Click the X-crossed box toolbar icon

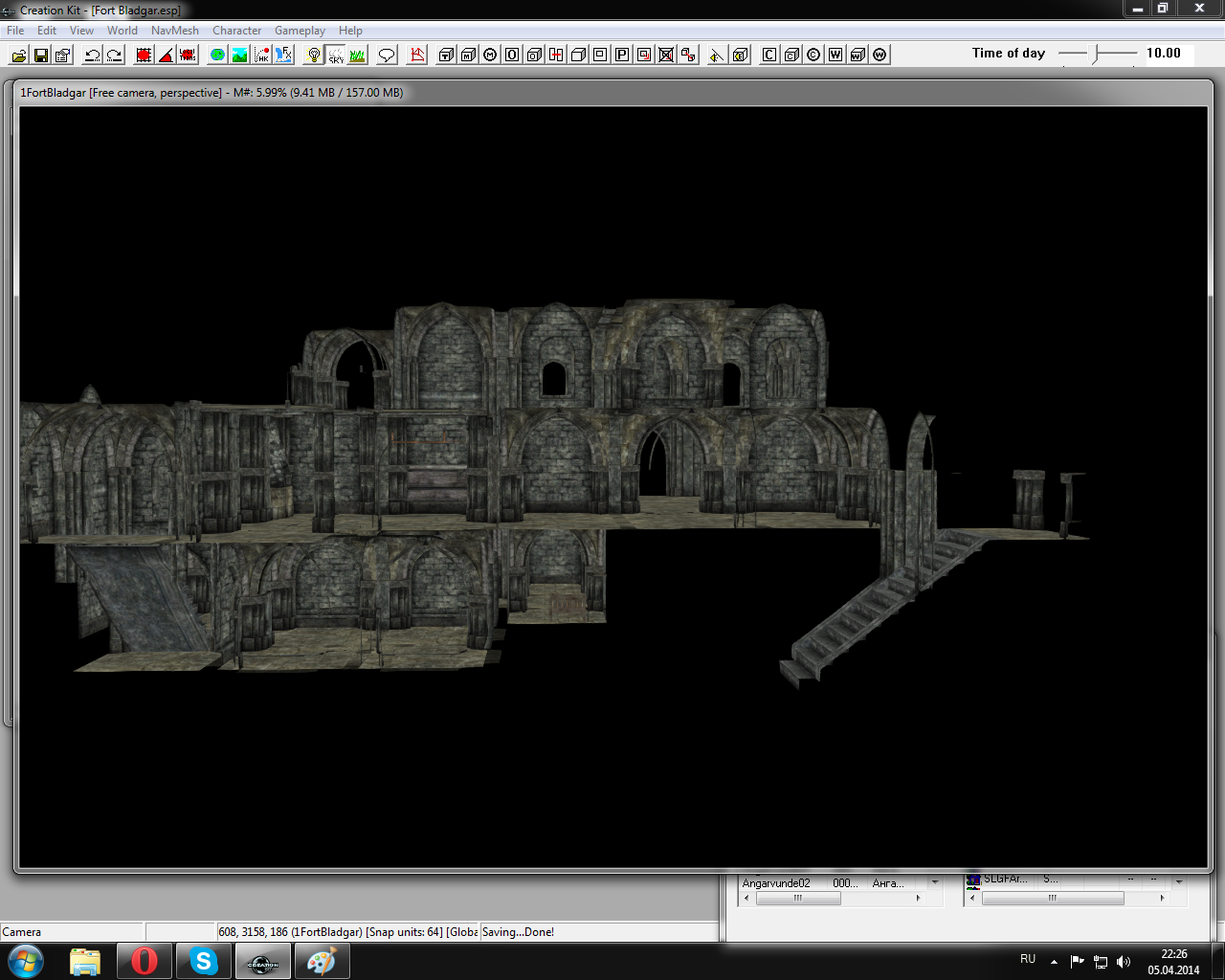click(x=666, y=55)
